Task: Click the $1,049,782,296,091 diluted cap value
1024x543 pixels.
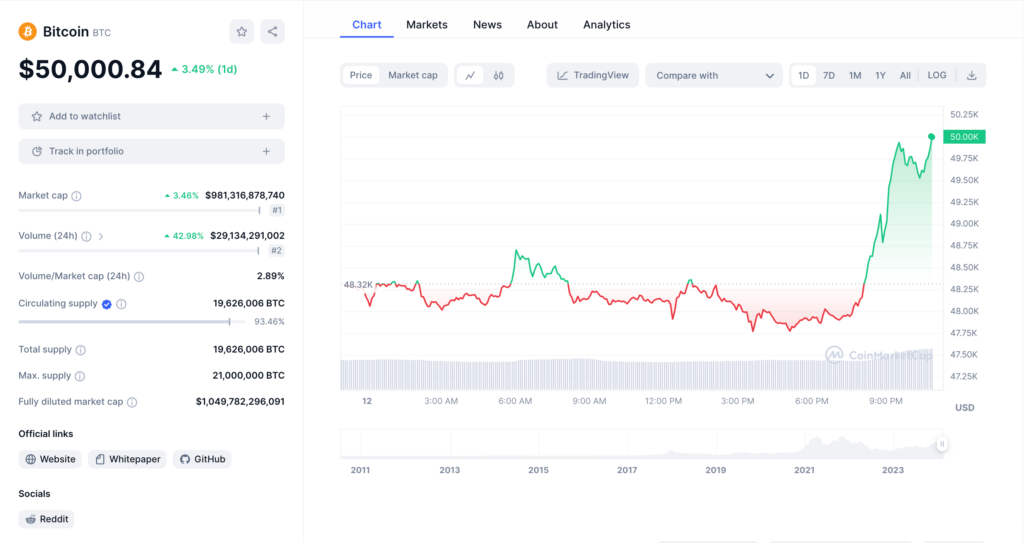Action: pos(240,402)
